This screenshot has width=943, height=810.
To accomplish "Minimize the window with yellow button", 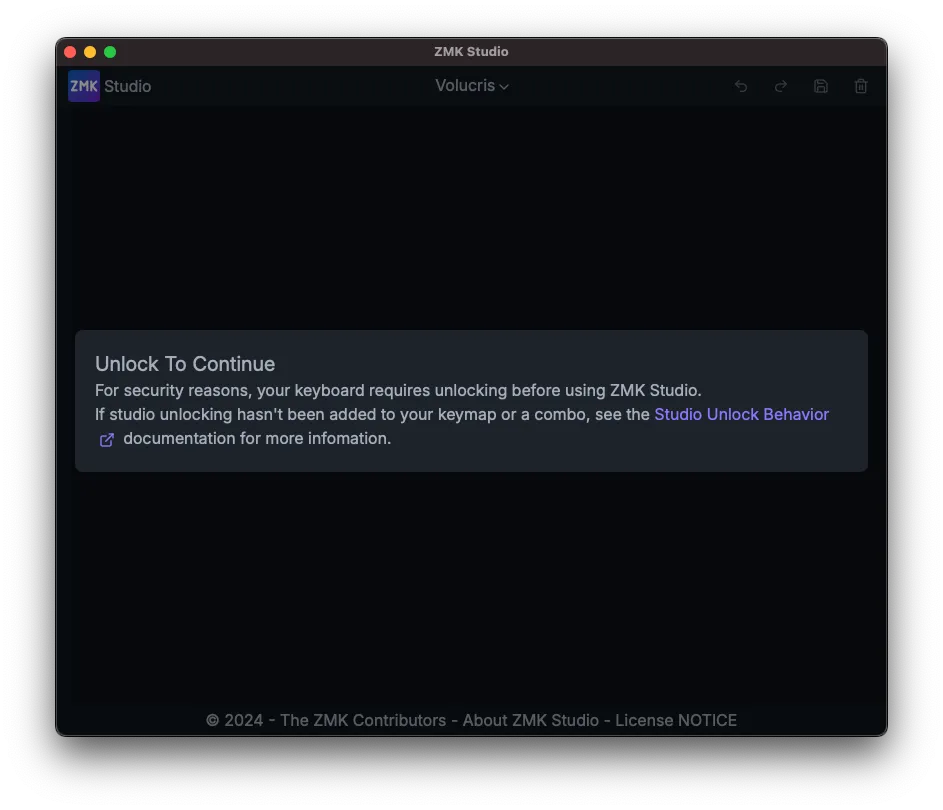I will pos(90,52).
